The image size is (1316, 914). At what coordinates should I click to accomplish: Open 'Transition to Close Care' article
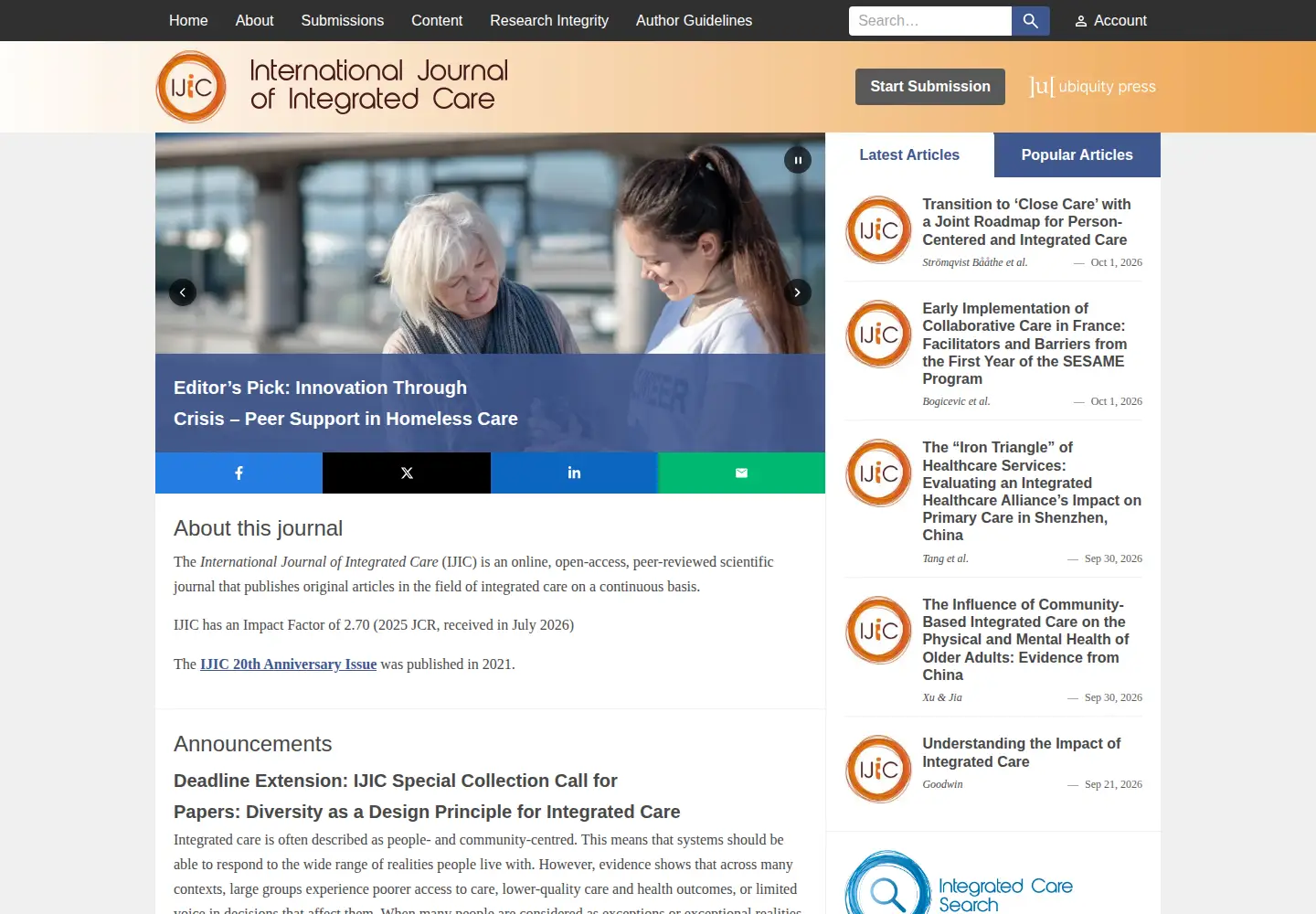[x=1026, y=222]
